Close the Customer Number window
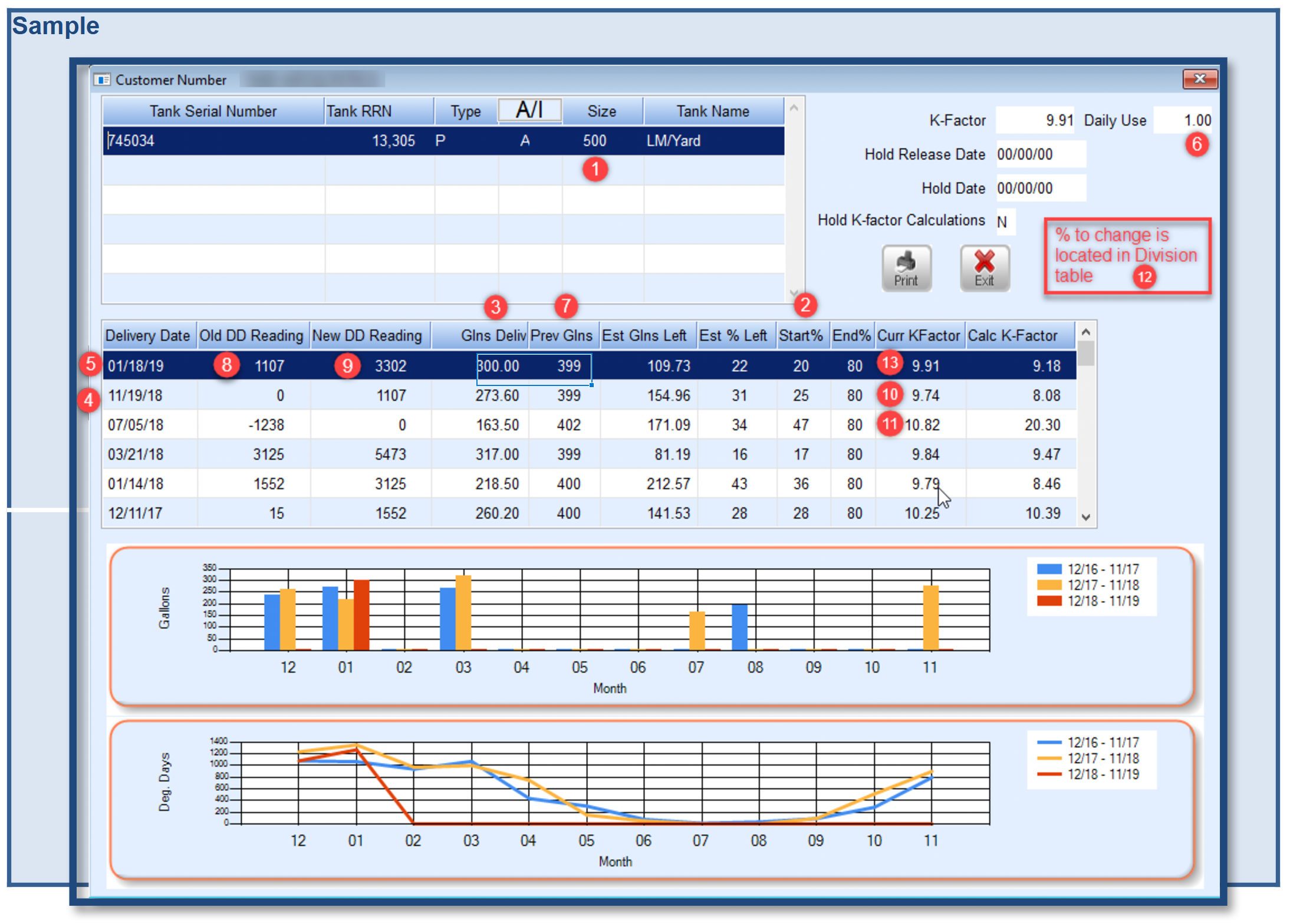This screenshot has width=1290, height=924. [x=1199, y=79]
